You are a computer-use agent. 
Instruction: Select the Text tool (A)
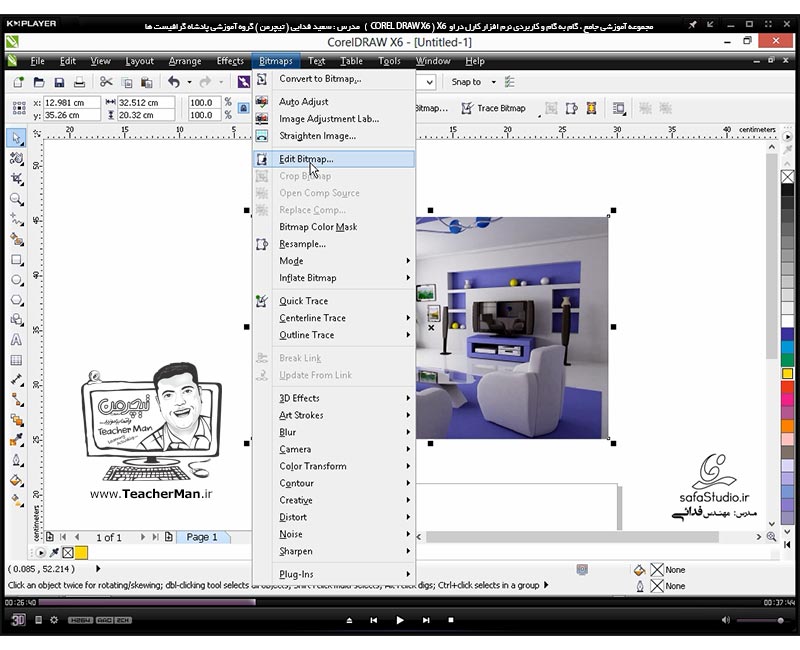pyautogui.click(x=16, y=340)
